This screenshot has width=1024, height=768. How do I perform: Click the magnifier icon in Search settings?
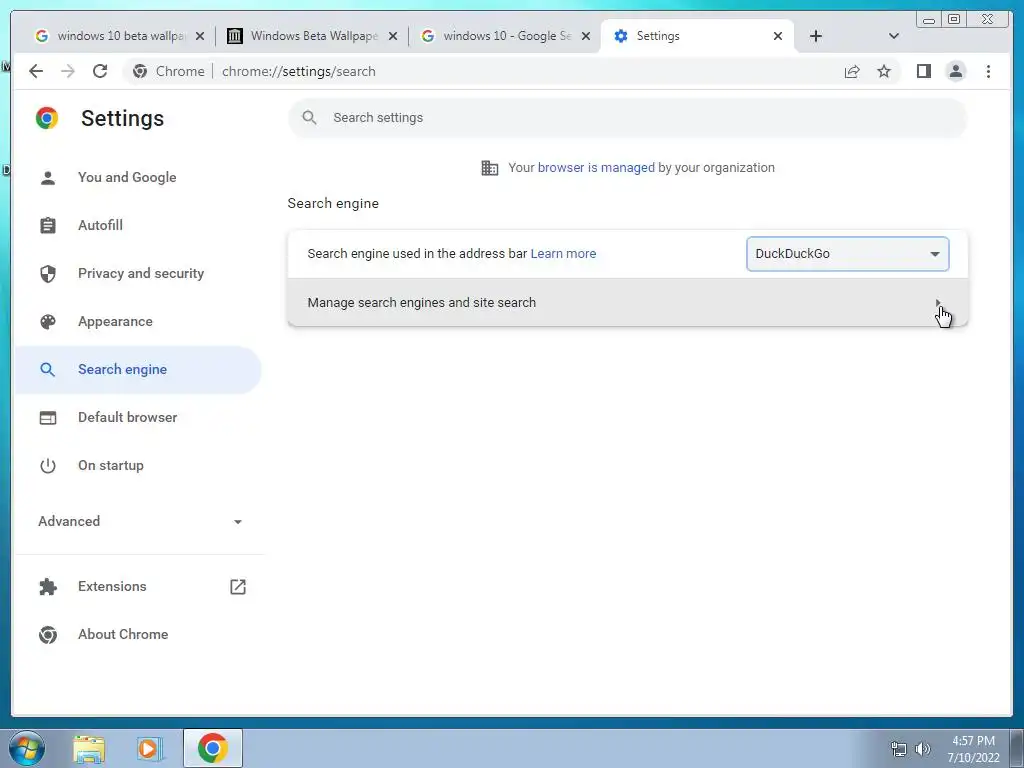[x=310, y=118]
